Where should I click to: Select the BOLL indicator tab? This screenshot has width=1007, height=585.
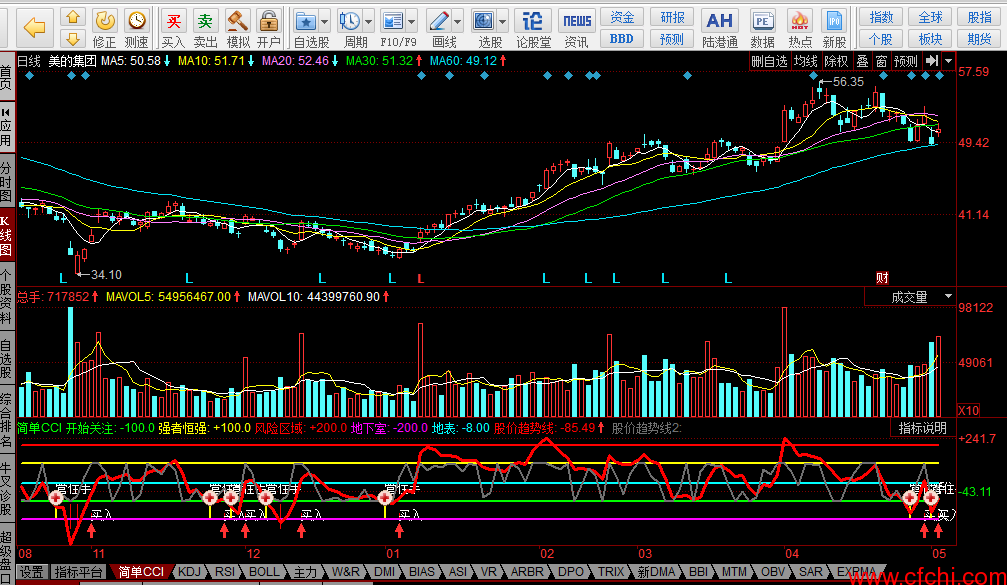[x=264, y=572]
